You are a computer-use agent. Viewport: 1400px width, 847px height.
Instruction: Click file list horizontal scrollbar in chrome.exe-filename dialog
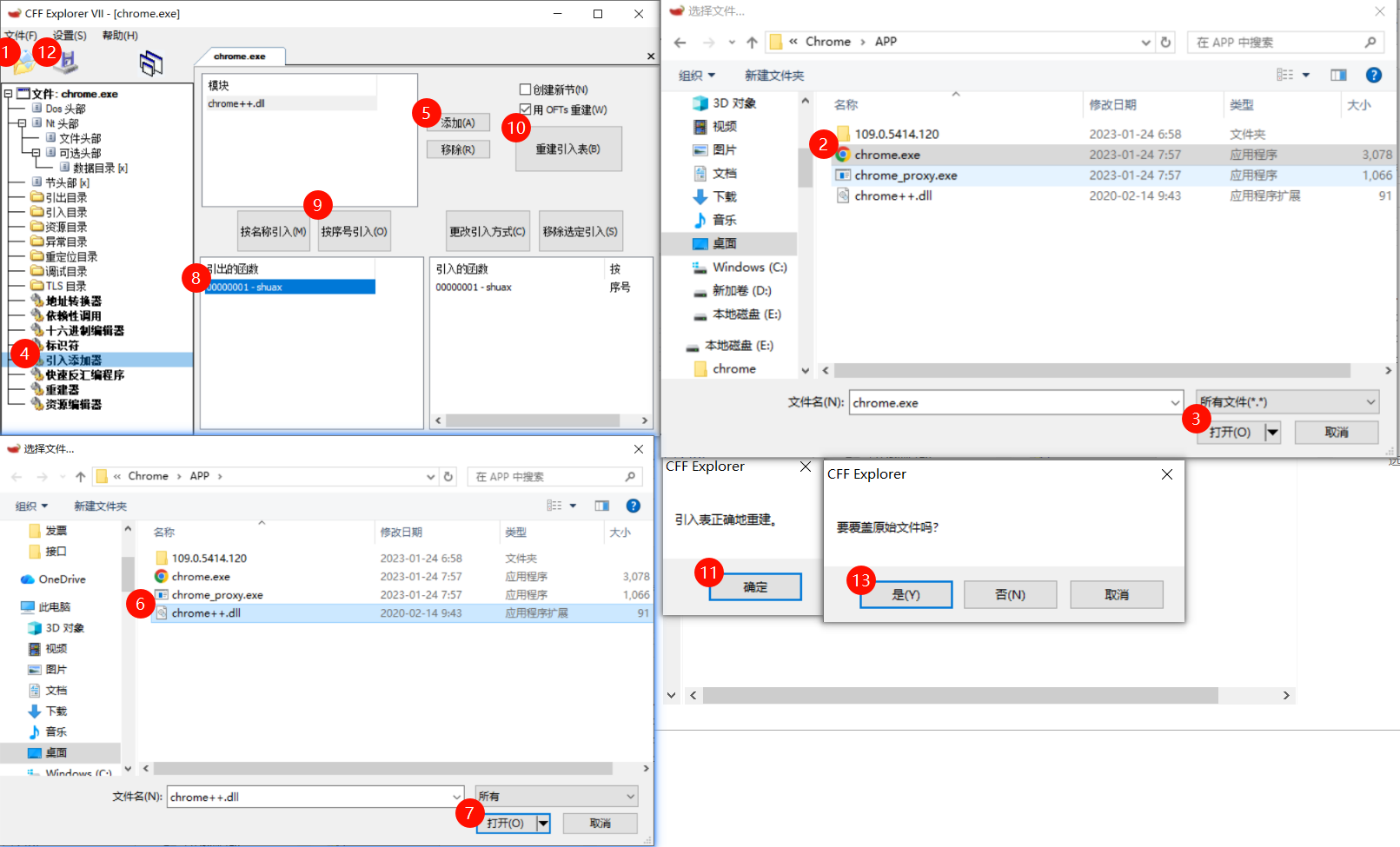coord(1106,370)
